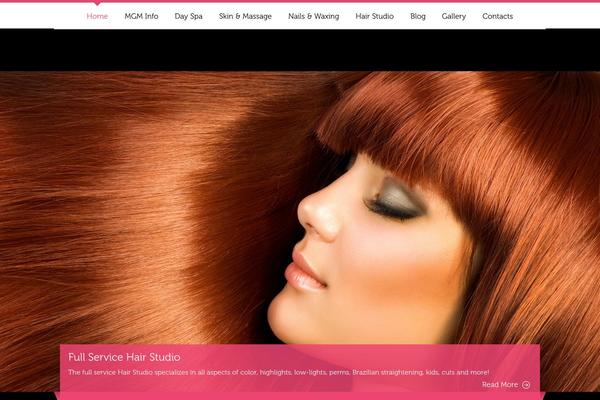600x400 pixels.
Task: Open Nails & Waxing page
Action: [x=313, y=16]
